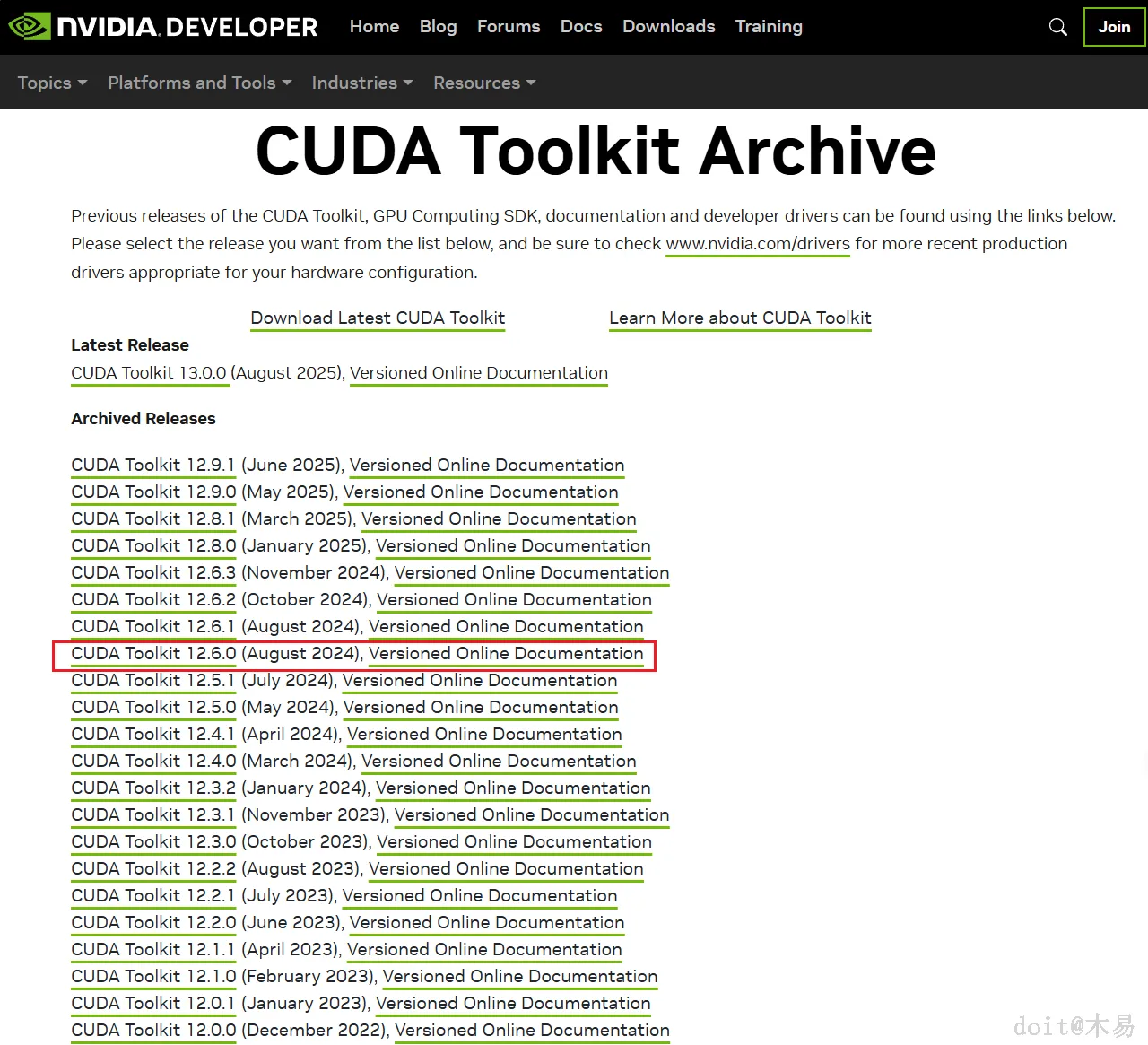This screenshot has height=1045, width=1148.
Task: Open Versioned Online Documentation for 12.6.1
Action: (x=506, y=627)
